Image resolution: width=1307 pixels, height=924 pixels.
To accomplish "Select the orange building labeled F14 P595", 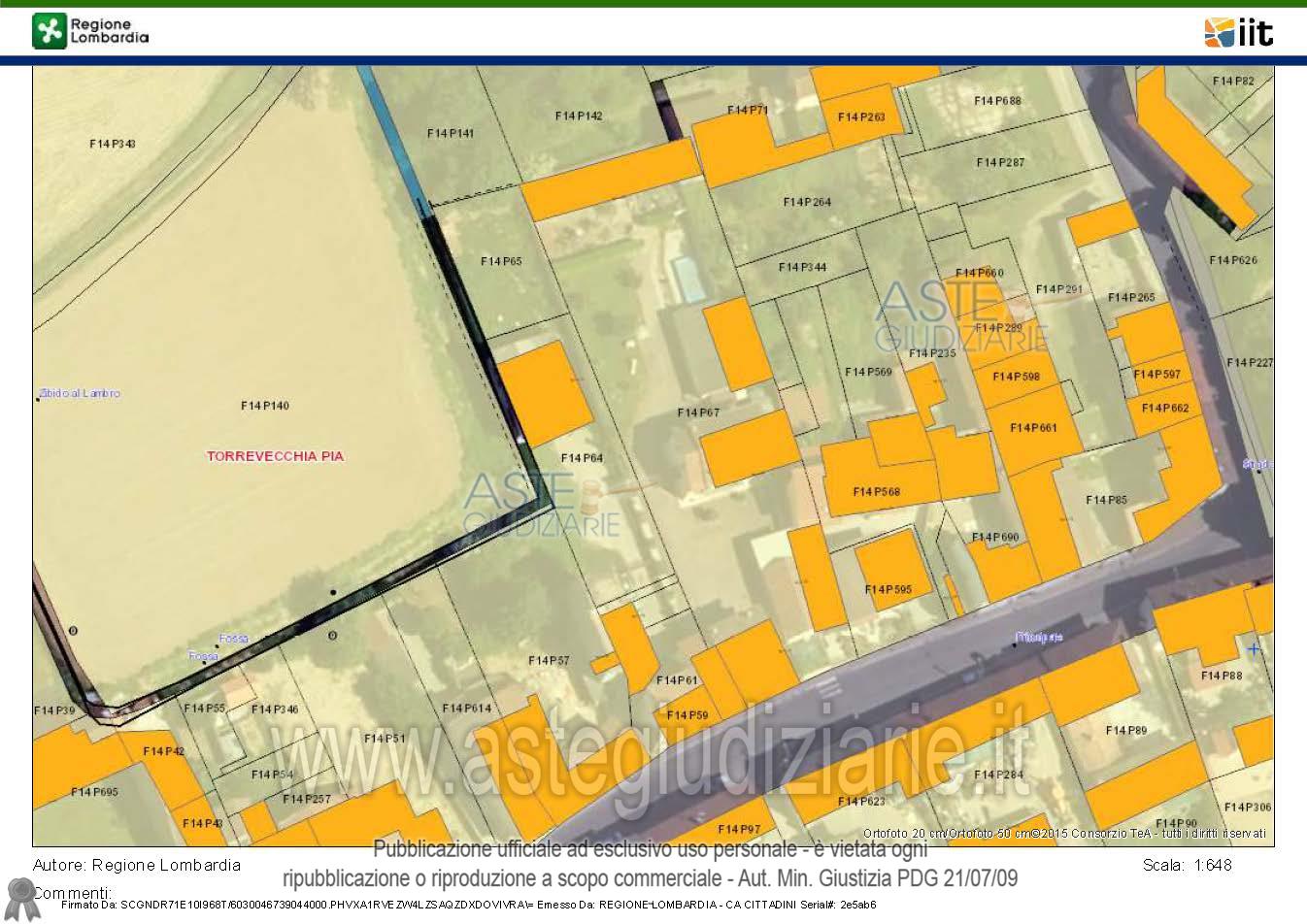I will (x=888, y=589).
